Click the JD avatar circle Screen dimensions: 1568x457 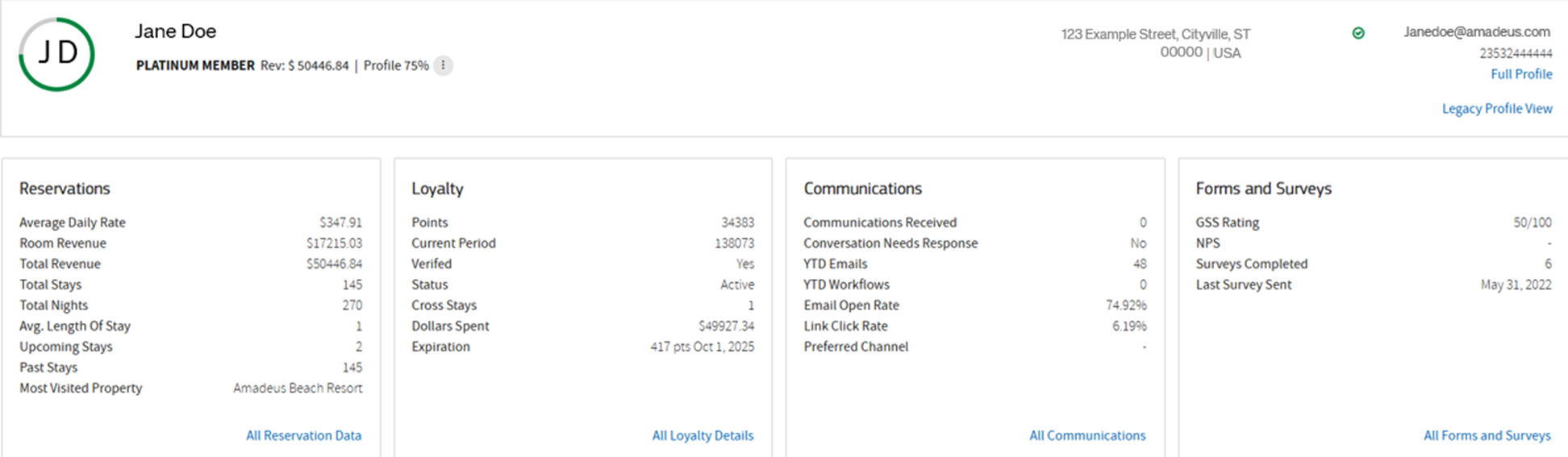click(56, 54)
